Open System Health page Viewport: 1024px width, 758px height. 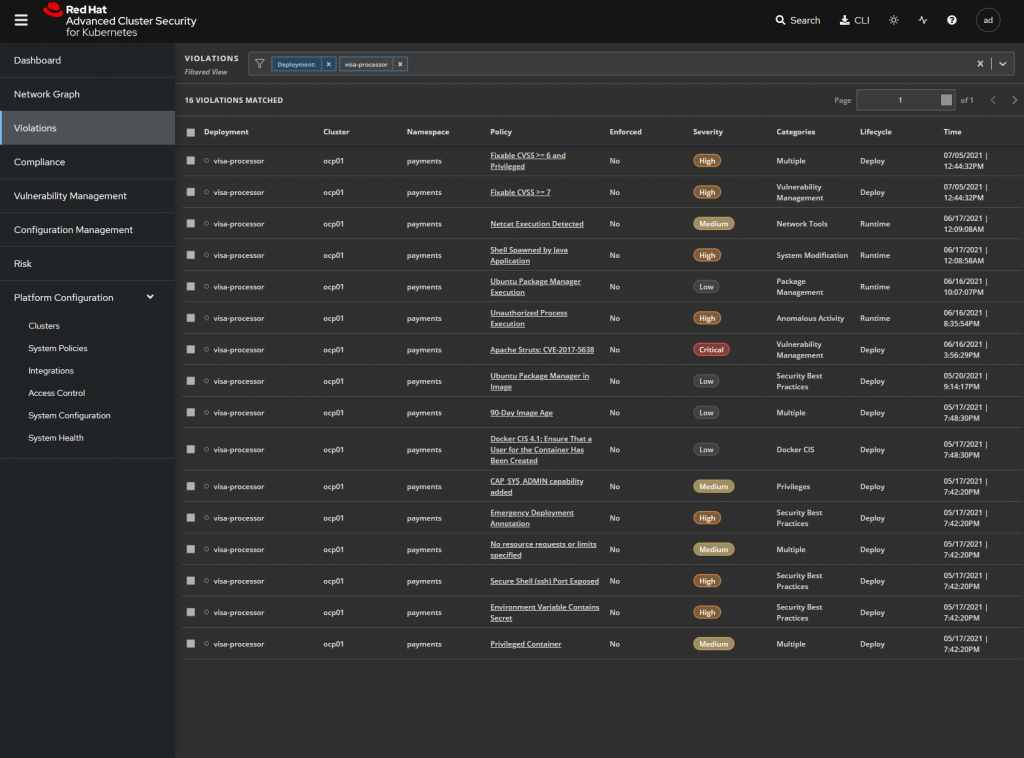(x=56, y=437)
